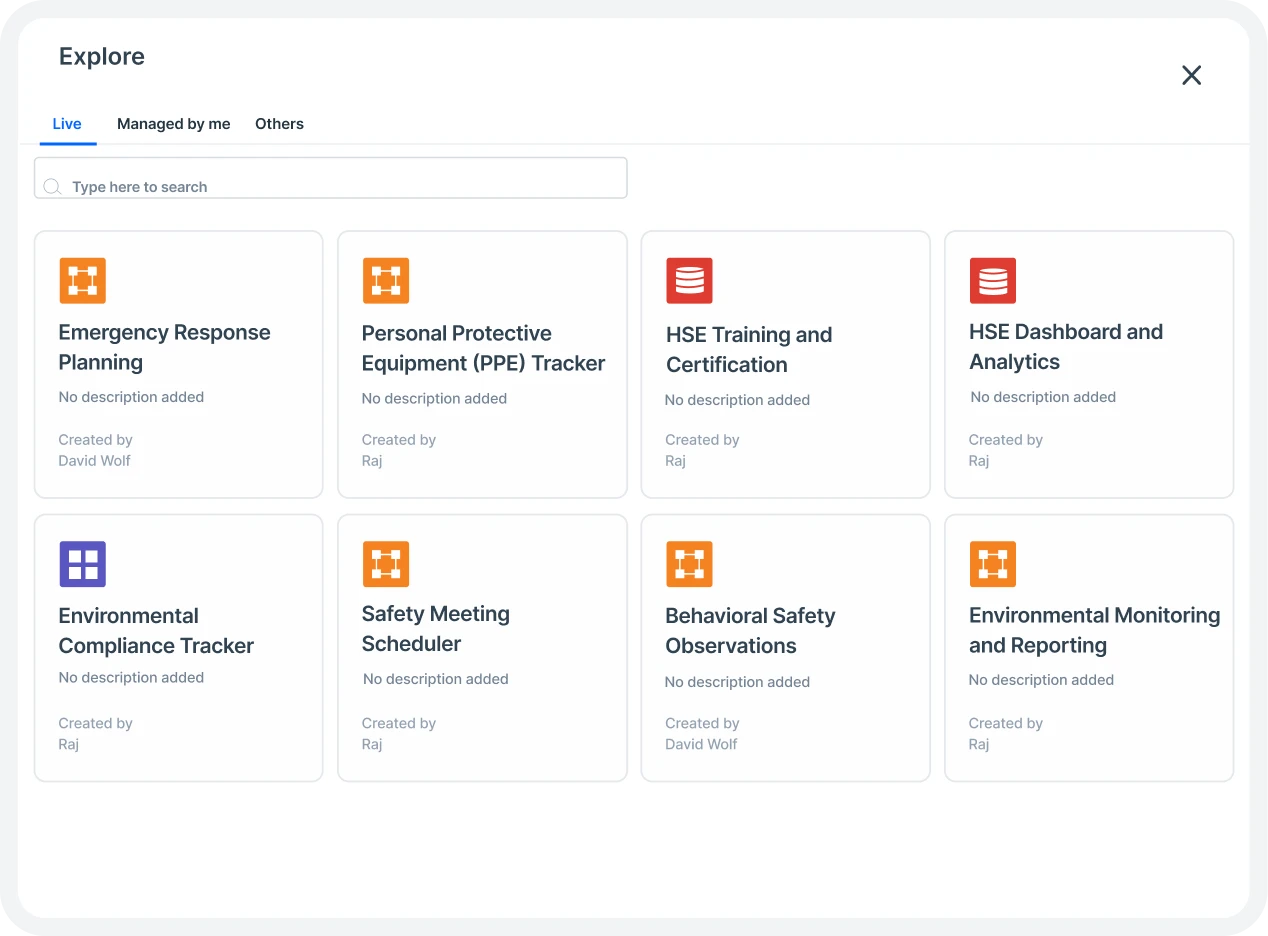This screenshot has height=936, width=1268.
Task: Click the orange icon on Personal Protective Equipment Tracker
Action: (x=386, y=281)
